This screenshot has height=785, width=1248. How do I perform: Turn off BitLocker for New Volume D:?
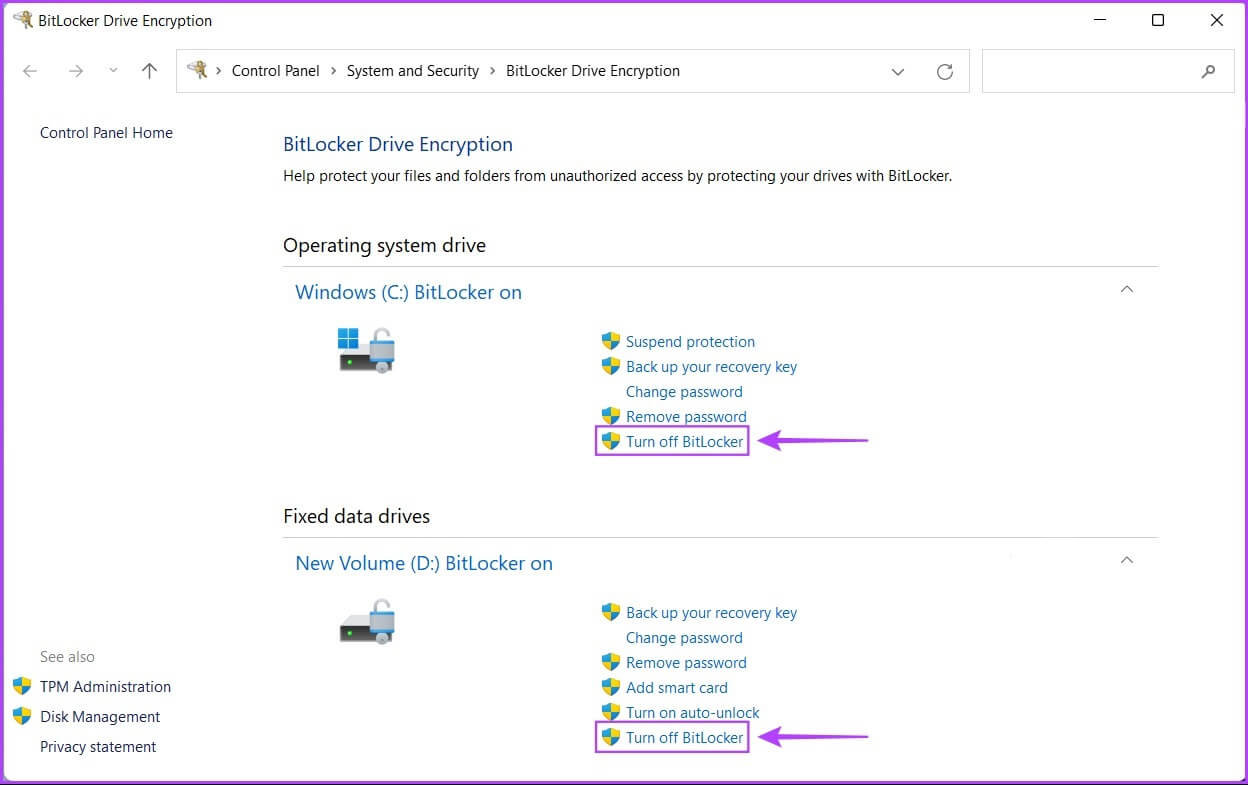pos(685,738)
